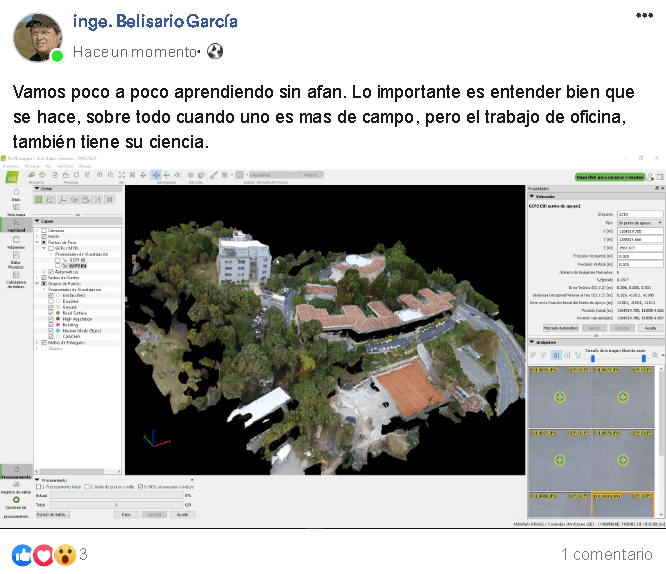This screenshot has height=574, width=666.
Task: Click the View All fit-to-screen toolbar icon
Action: 121,175
